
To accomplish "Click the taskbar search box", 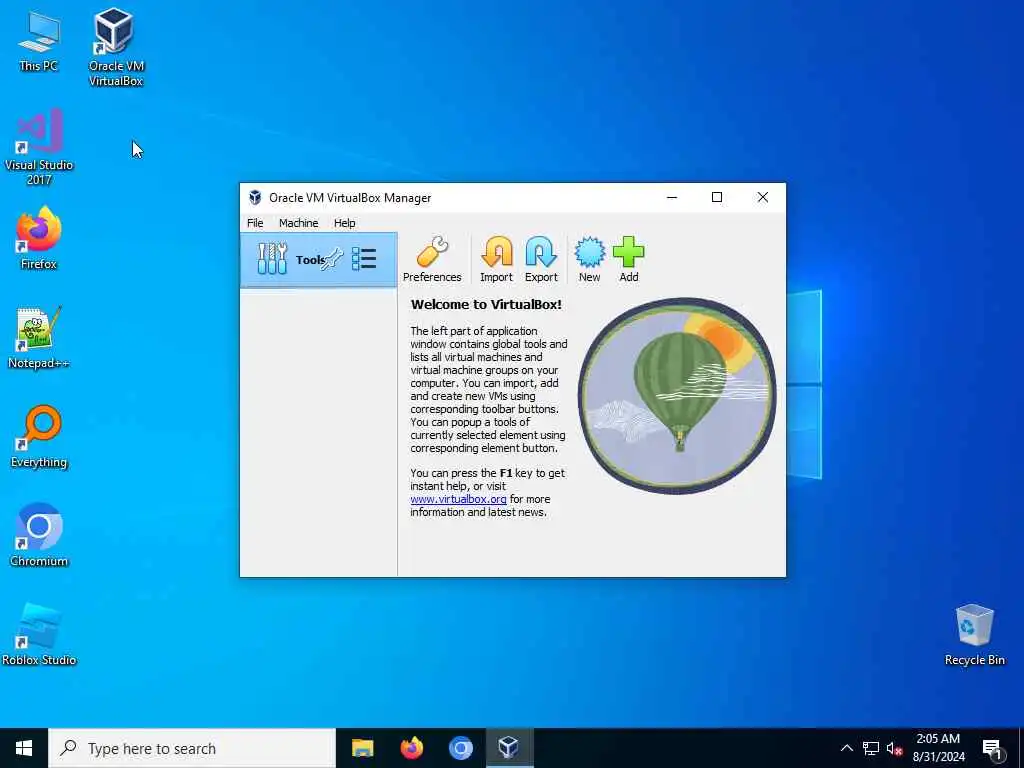I will (x=192, y=748).
